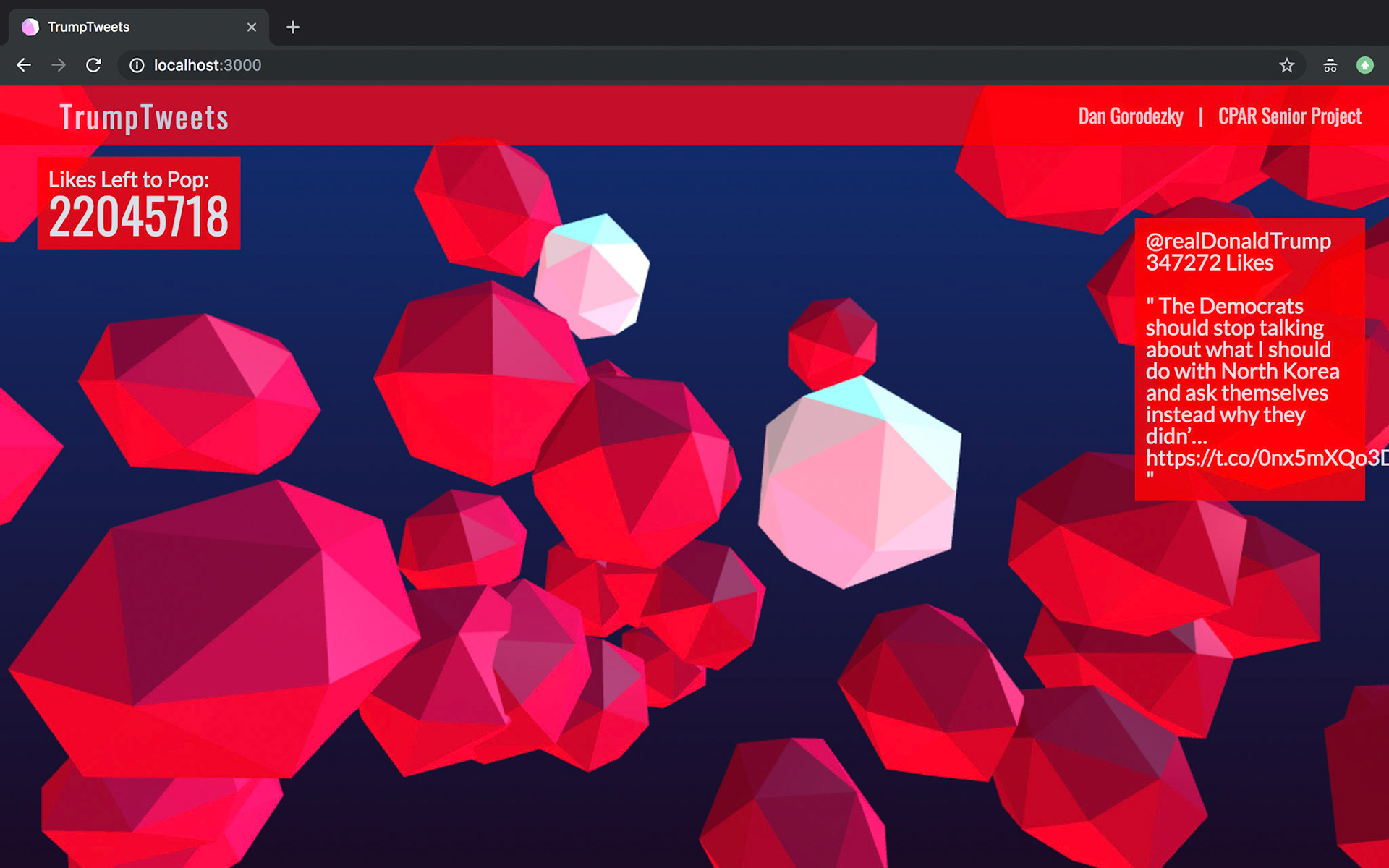The width and height of the screenshot is (1389, 868).
Task: Pop the small red balloon above the large white one
Action: pos(832,342)
